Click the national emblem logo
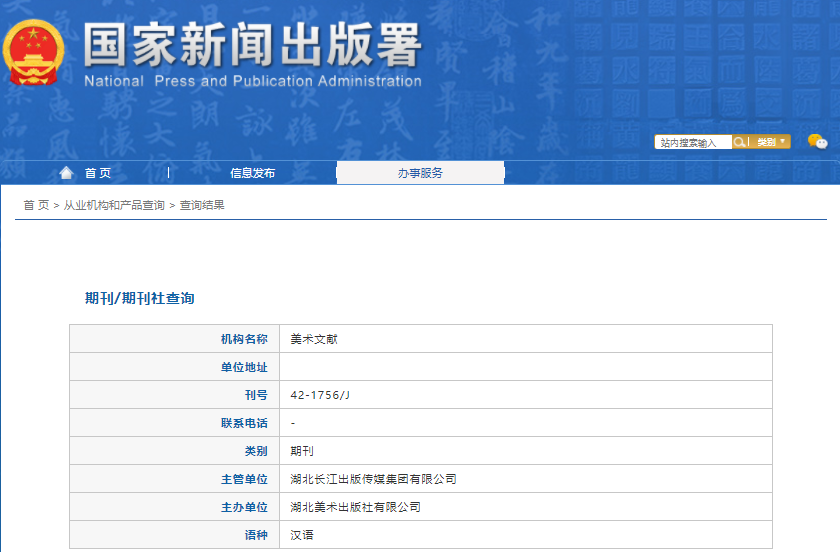The width and height of the screenshot is (840, 552). point(33,53)
